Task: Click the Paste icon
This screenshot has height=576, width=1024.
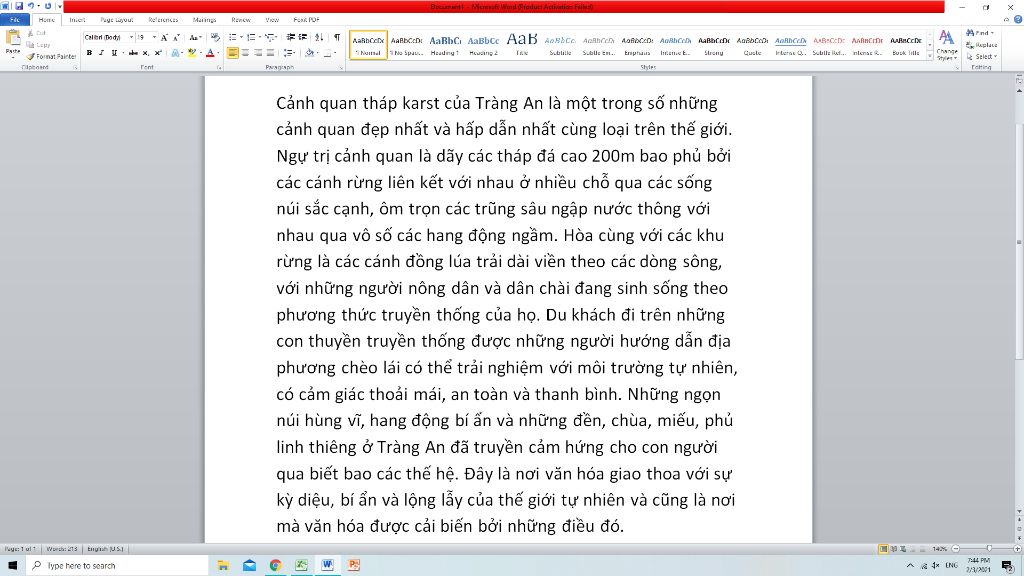Action: [x=12, y=38]
